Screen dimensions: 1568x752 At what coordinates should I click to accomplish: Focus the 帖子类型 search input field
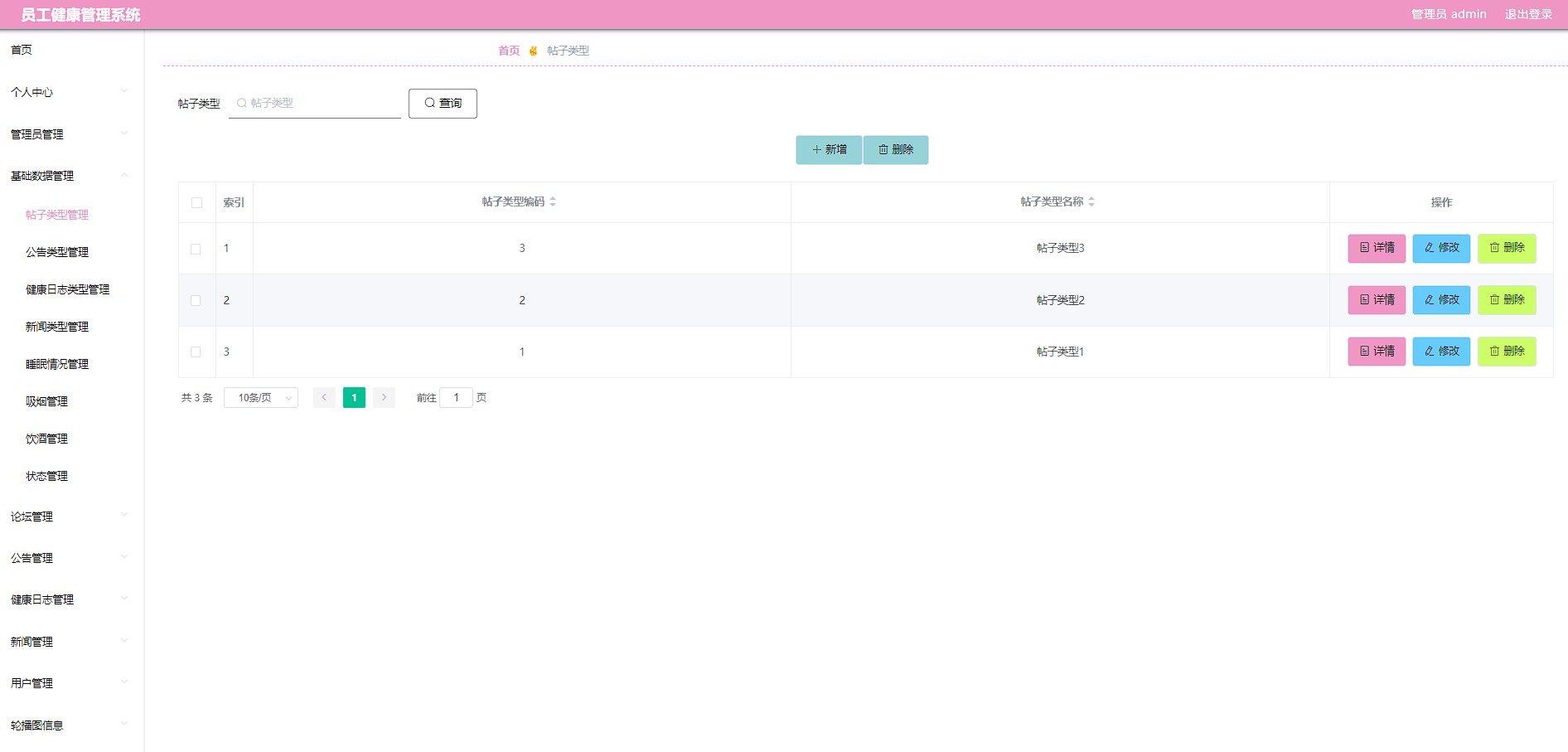(315, 103)
